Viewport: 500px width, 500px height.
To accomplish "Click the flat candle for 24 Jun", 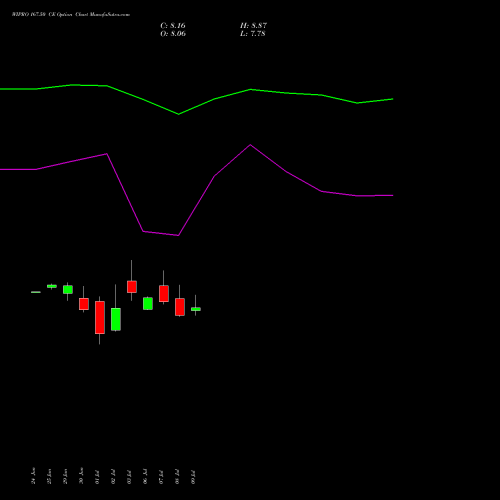I will (36, 292).
